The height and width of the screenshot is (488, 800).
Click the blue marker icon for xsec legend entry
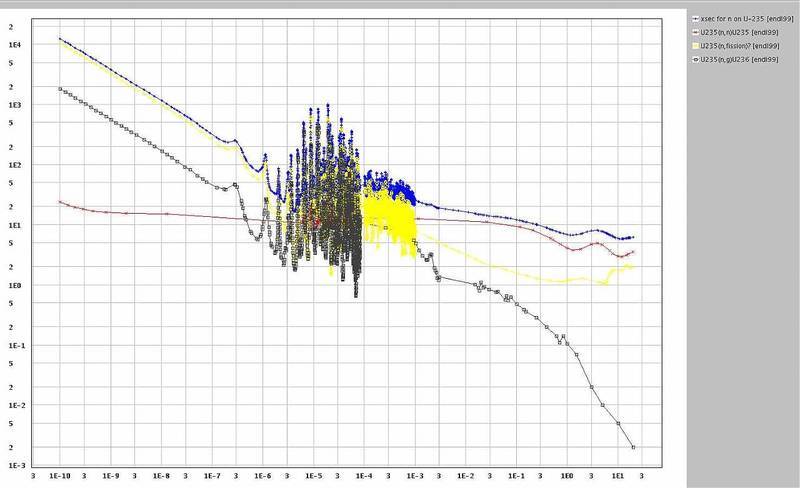(695, 19)
